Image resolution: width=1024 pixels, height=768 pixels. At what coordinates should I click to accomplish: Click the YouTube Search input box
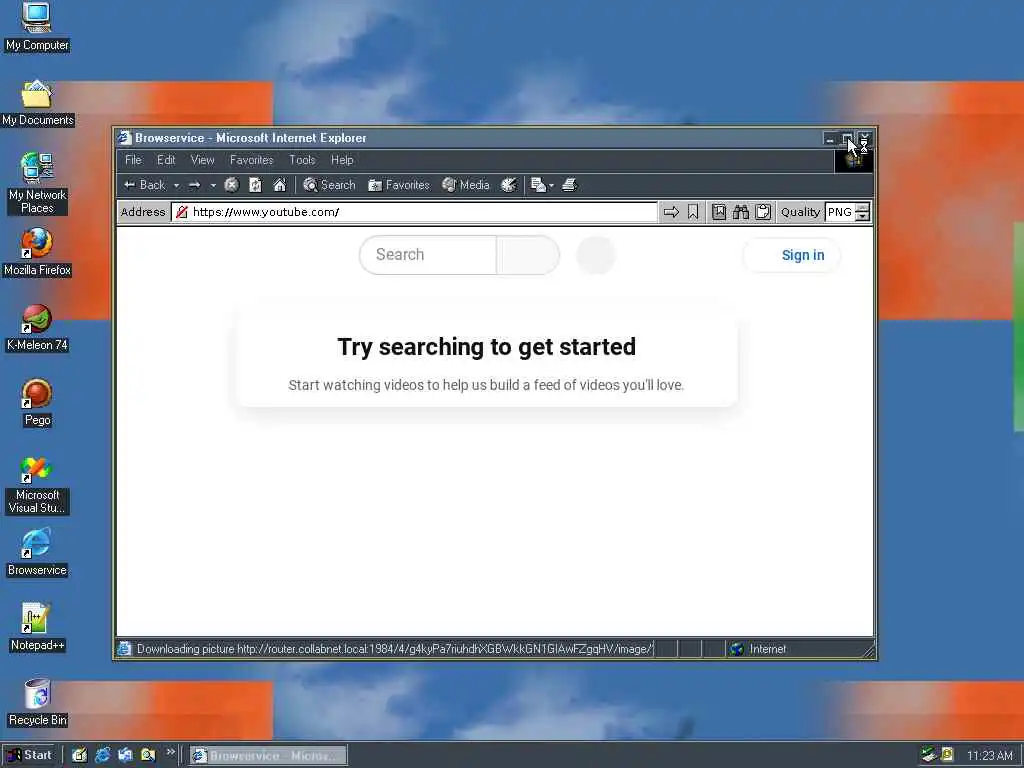click(x=428, y=255)
